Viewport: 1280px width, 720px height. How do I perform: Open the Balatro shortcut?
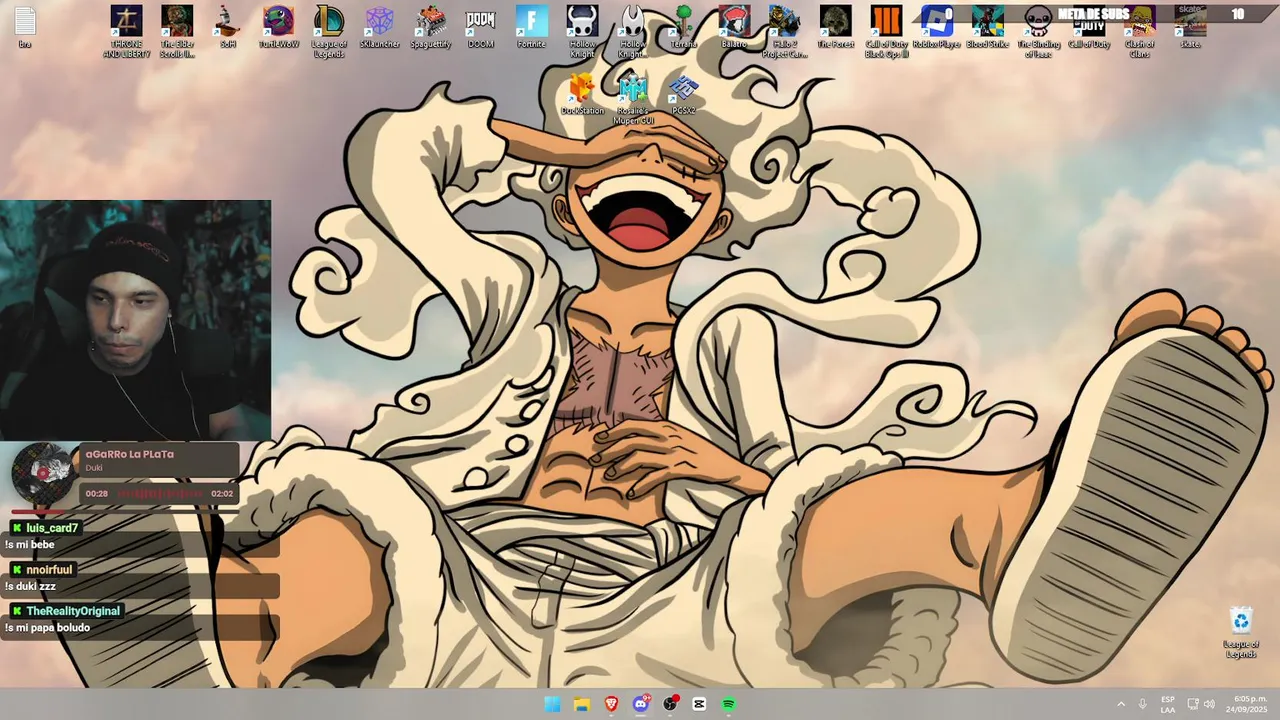[734, 27]
